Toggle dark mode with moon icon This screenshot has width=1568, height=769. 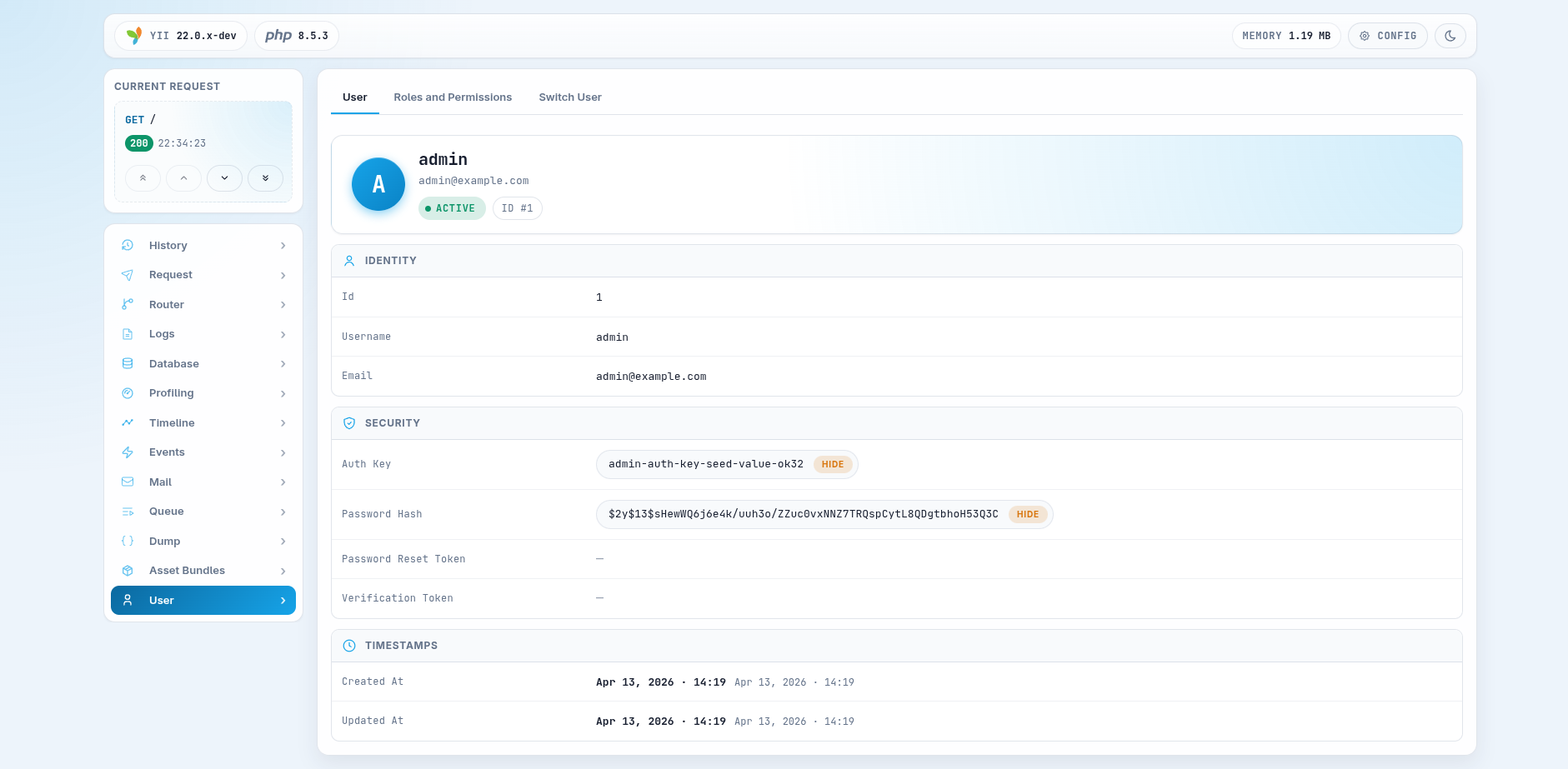tap(1450, 36)
